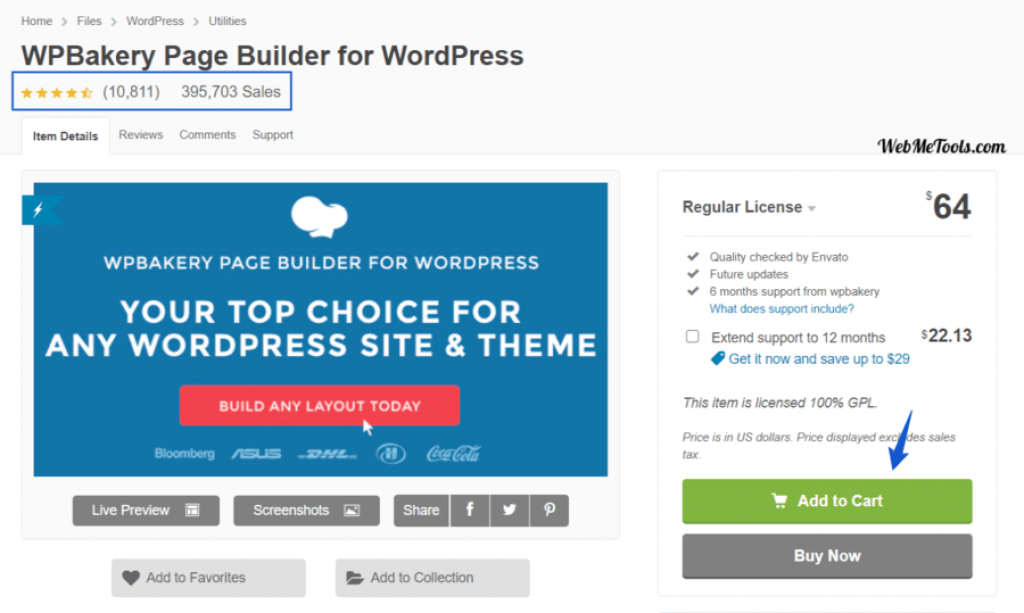This screenshot has width=1024, height=613.
Task: Expand the Regular License dropdown
Action: click(x=749, y=207)
